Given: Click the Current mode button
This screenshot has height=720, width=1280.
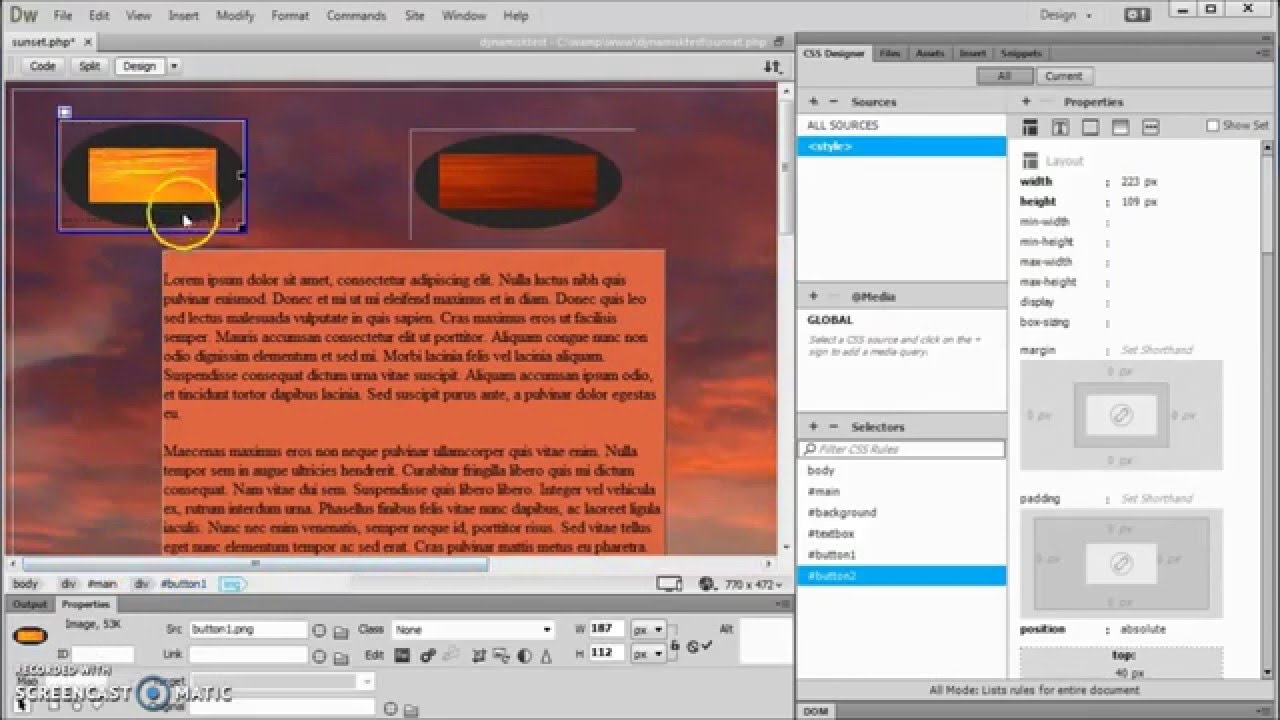Looking at the screenshot, I should tap(1063, 76).
